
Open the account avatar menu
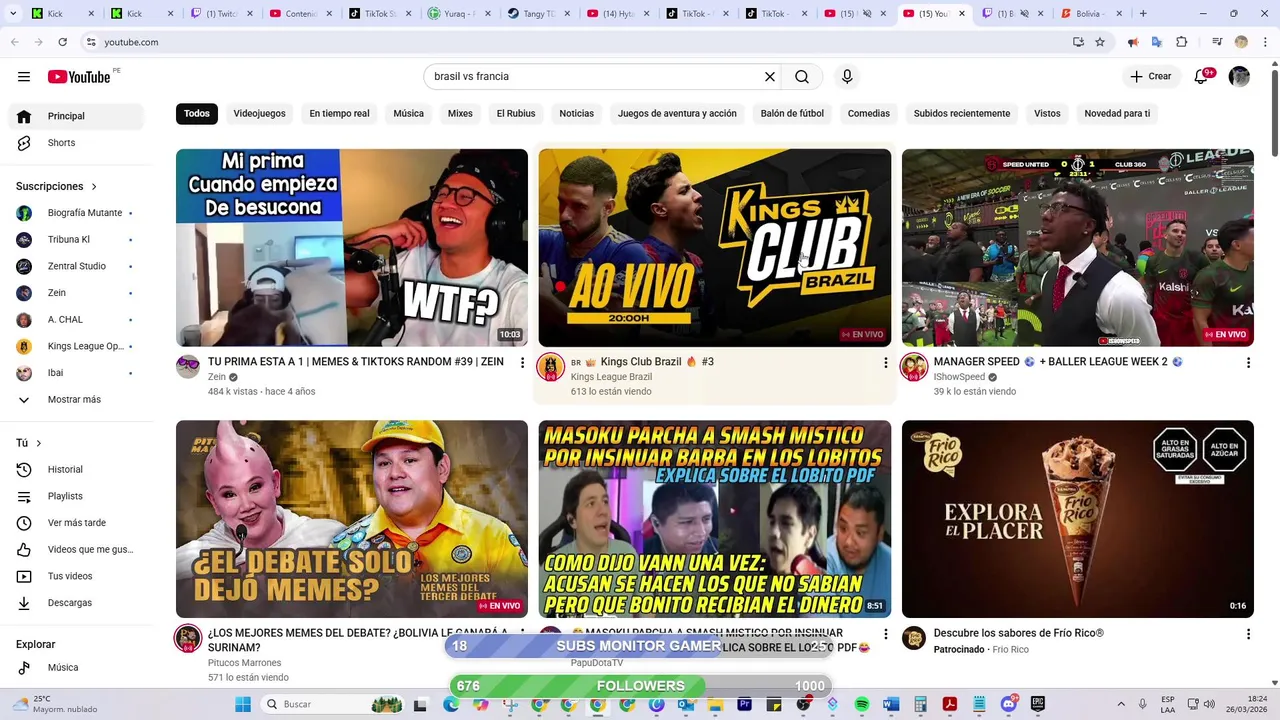coord(1239,77)
